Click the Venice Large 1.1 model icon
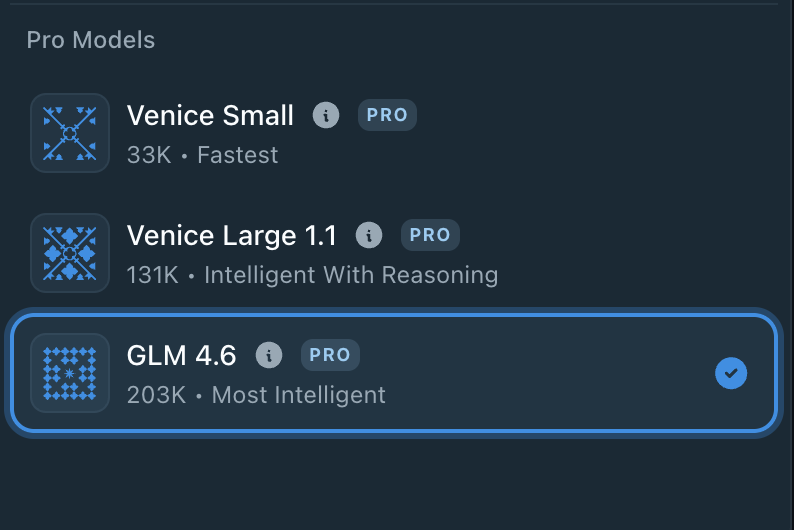The image size is (794, 530). tap(70, 253)
